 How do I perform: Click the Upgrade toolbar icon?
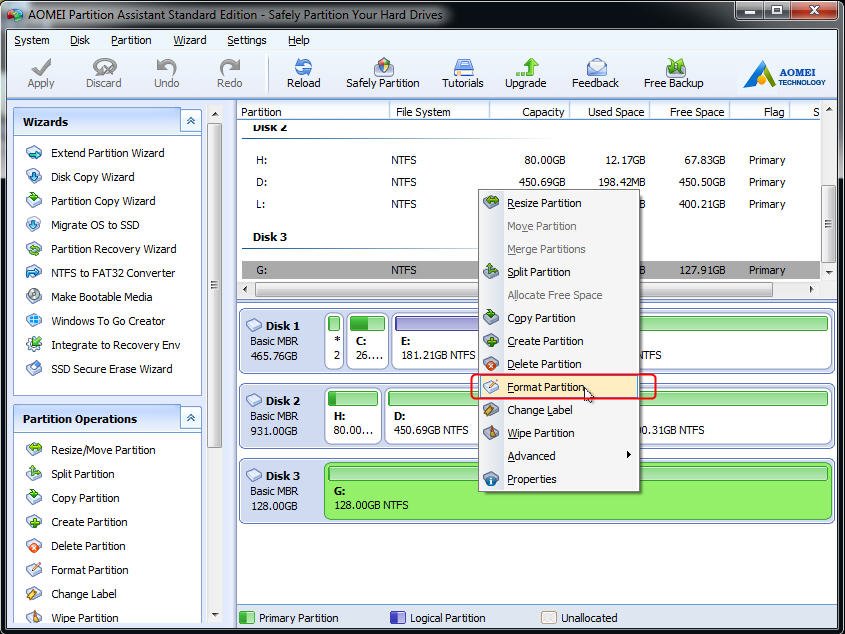point(525,73)
